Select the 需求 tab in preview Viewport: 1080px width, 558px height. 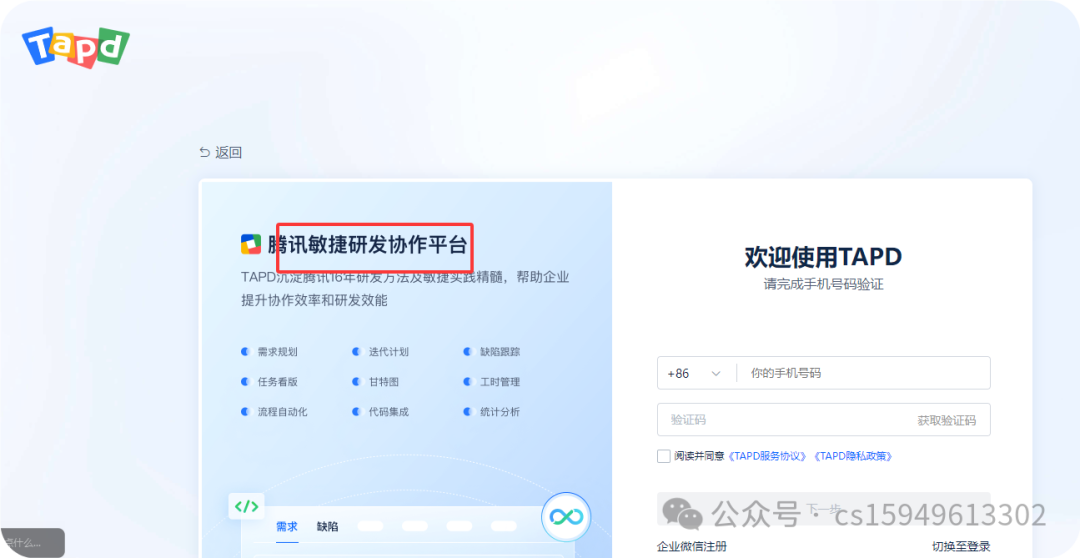pyautogui.click(x=287, y=526)
